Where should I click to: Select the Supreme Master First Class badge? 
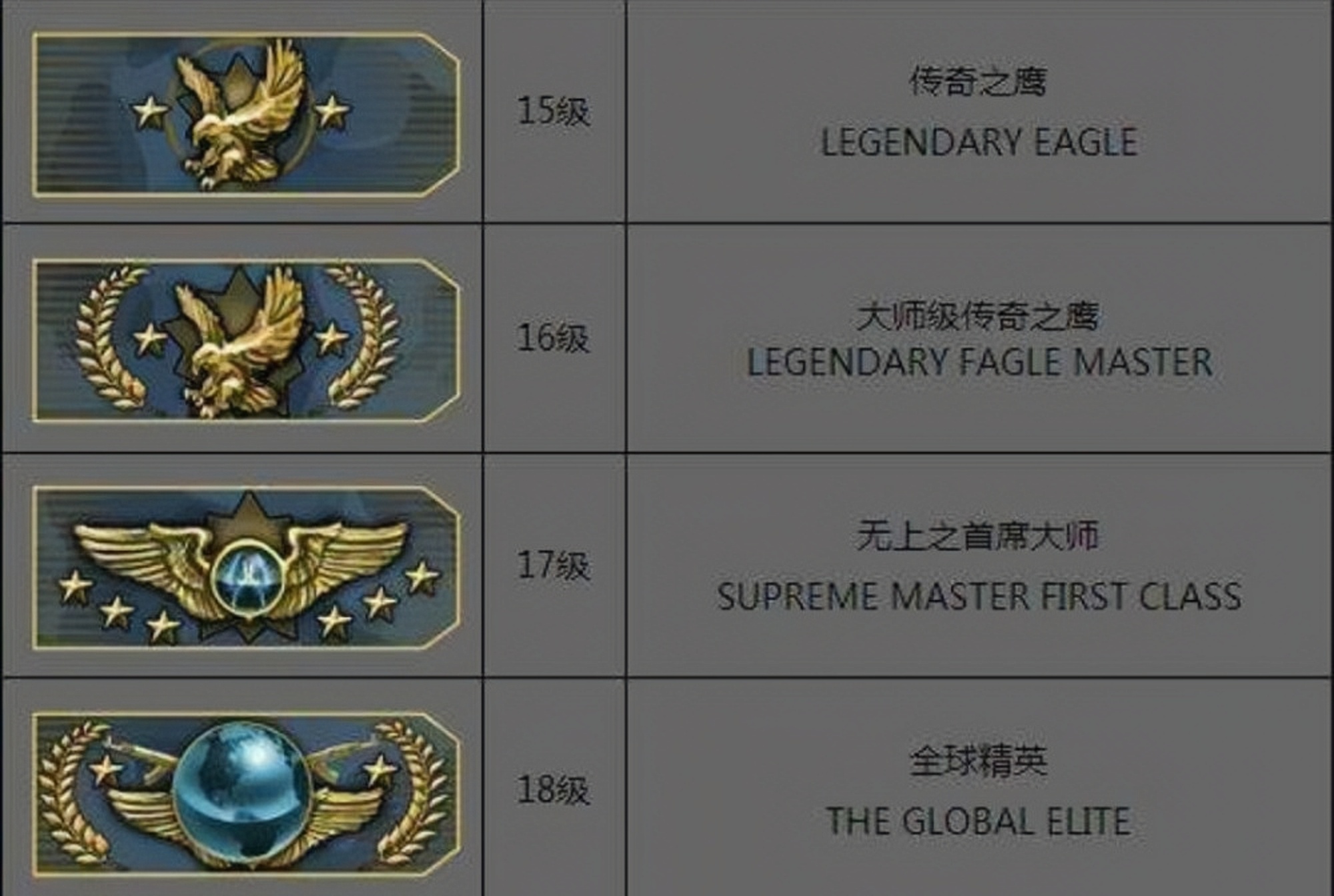coord(245,567)
